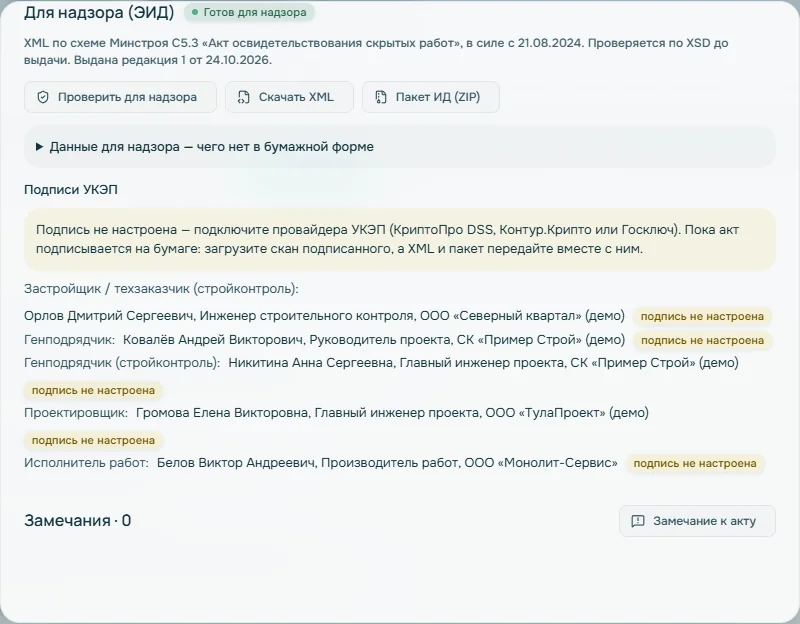This screenshot has width=800, height=624.
Task: Click the comment icon in Замечание к акту
Action: click(638, 521)
